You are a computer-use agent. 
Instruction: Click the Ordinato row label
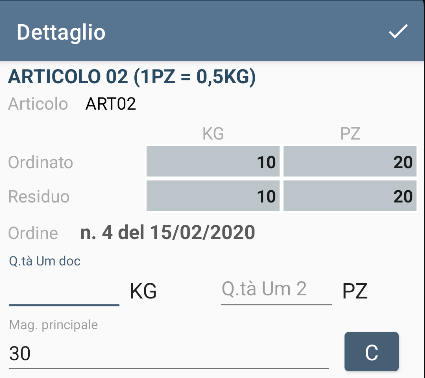coord(41,163)
